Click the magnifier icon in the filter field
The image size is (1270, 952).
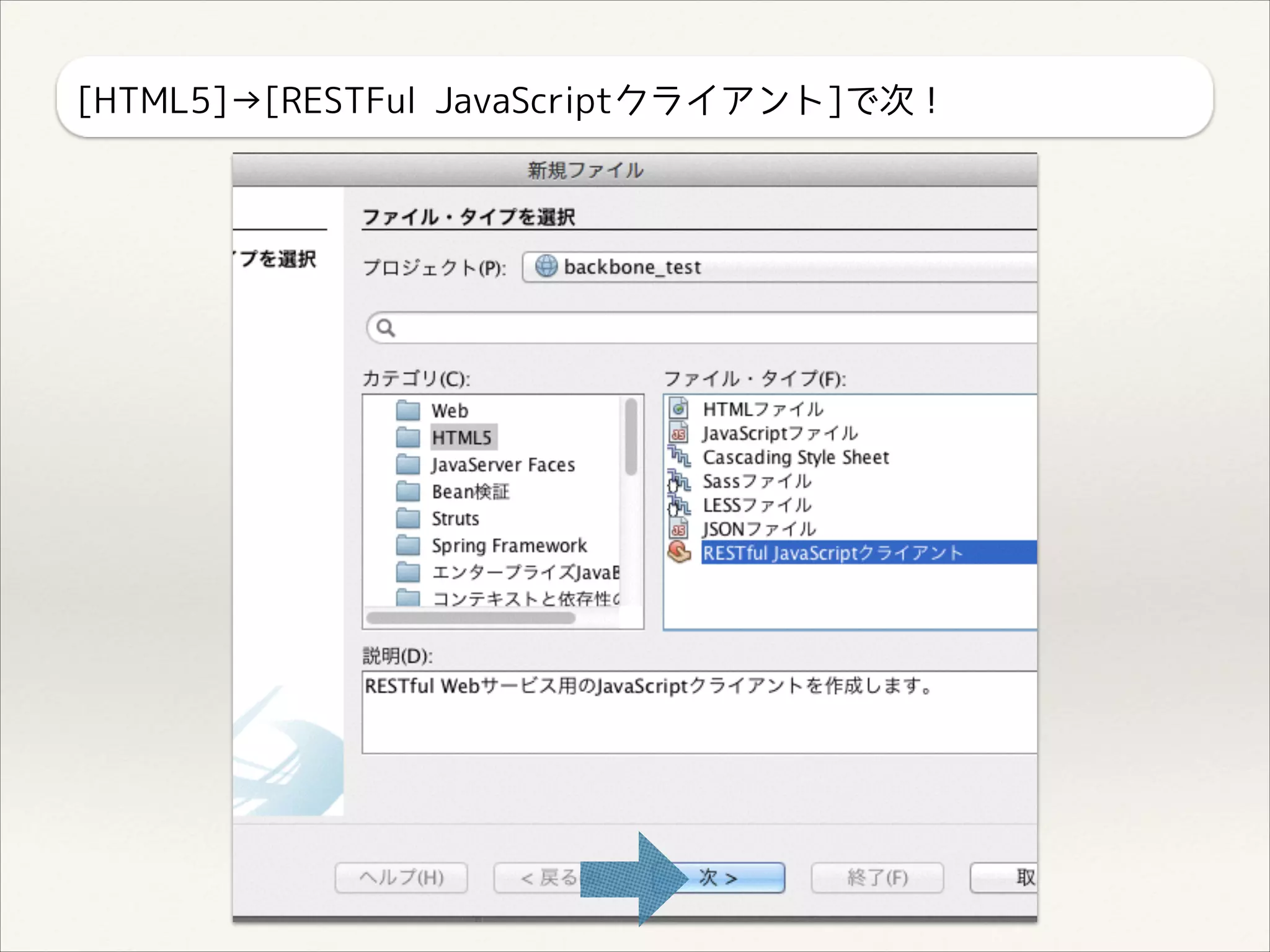tap(386, 328)
